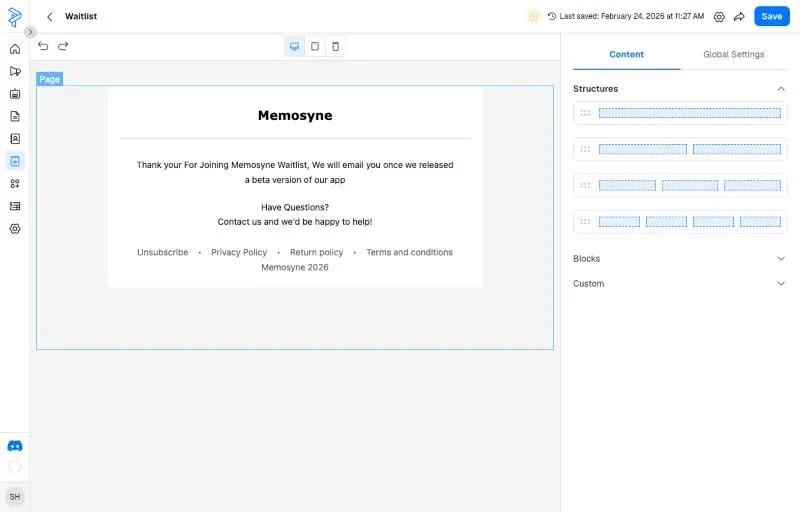
Task: Switch to desktop preview mode
Action: (294, 46)
